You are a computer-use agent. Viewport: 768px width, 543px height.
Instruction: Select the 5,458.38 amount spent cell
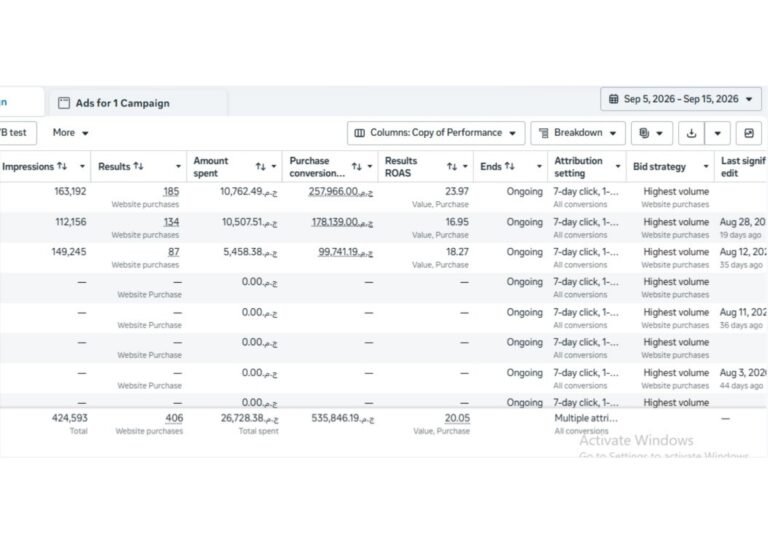(x=250, y=252)
